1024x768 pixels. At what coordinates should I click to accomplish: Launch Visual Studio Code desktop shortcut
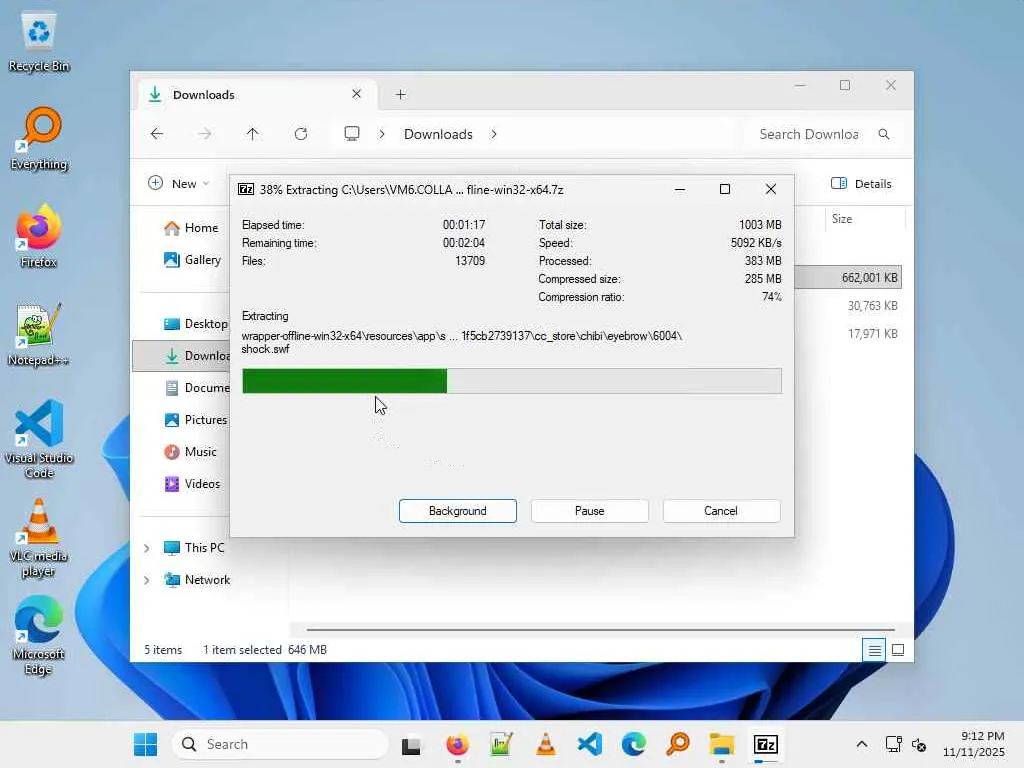[x=39, y=439]
